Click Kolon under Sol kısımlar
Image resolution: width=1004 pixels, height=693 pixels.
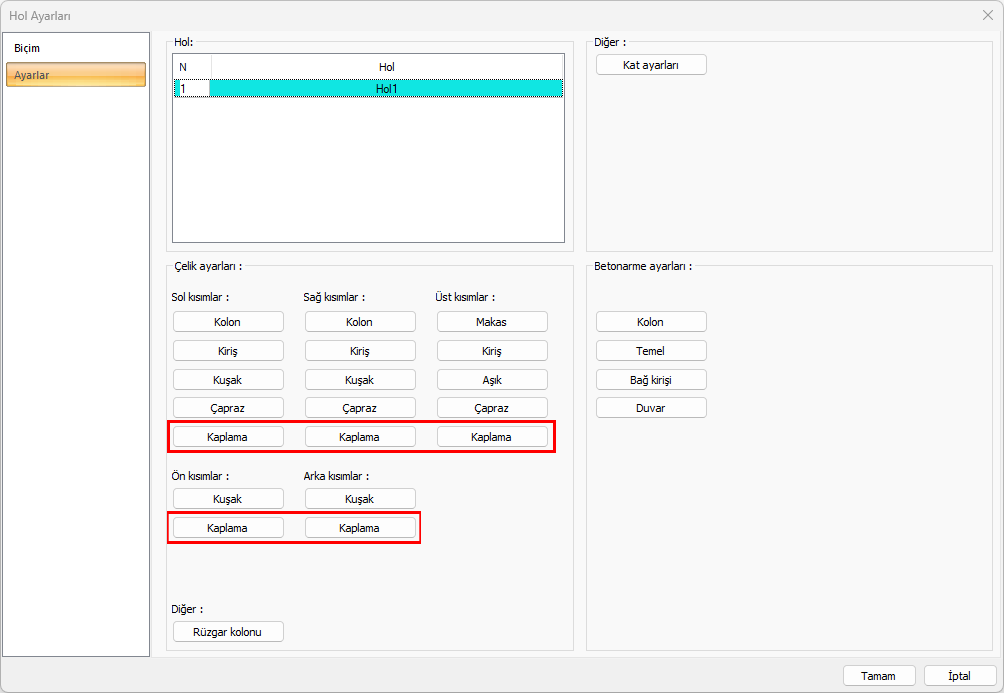tap(228, 322)
